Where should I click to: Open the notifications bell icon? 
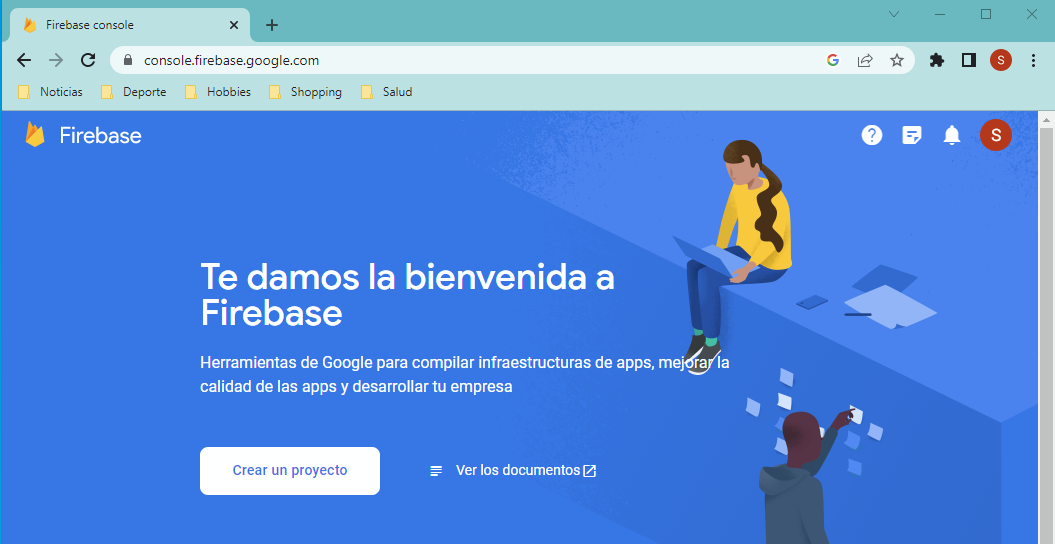[952, 135]
